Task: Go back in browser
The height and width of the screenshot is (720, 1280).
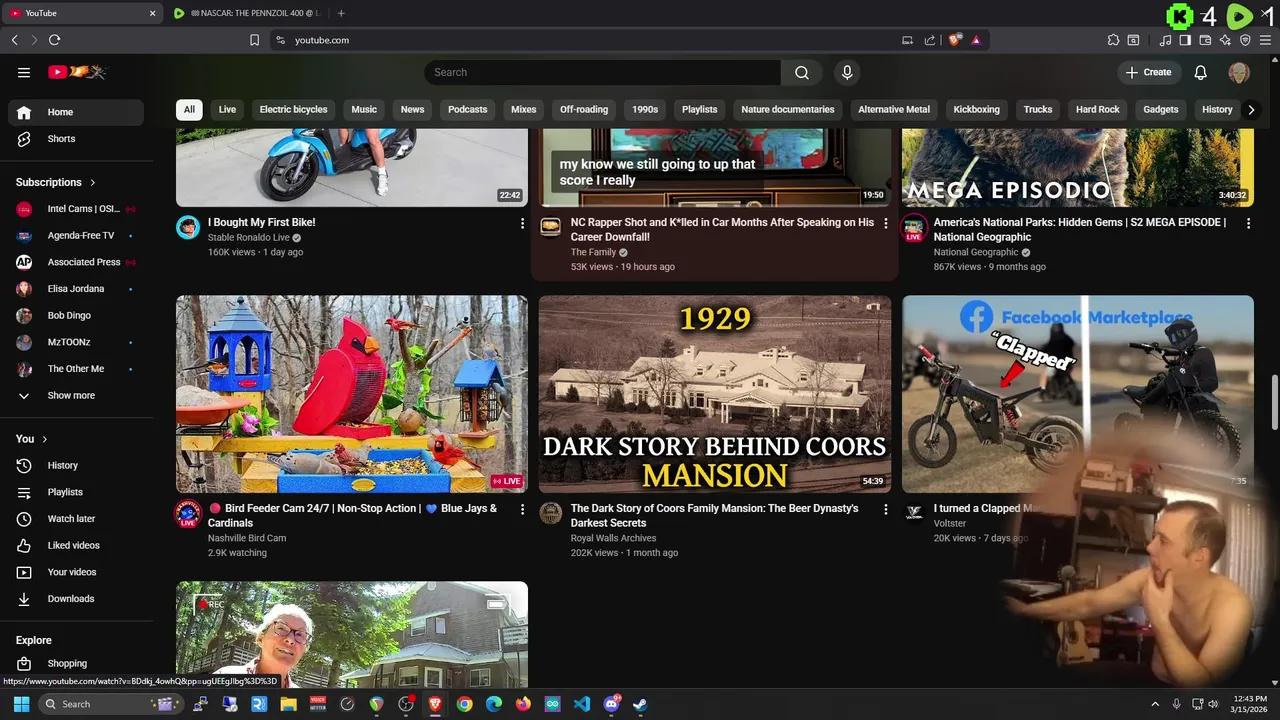Action: 15,40
